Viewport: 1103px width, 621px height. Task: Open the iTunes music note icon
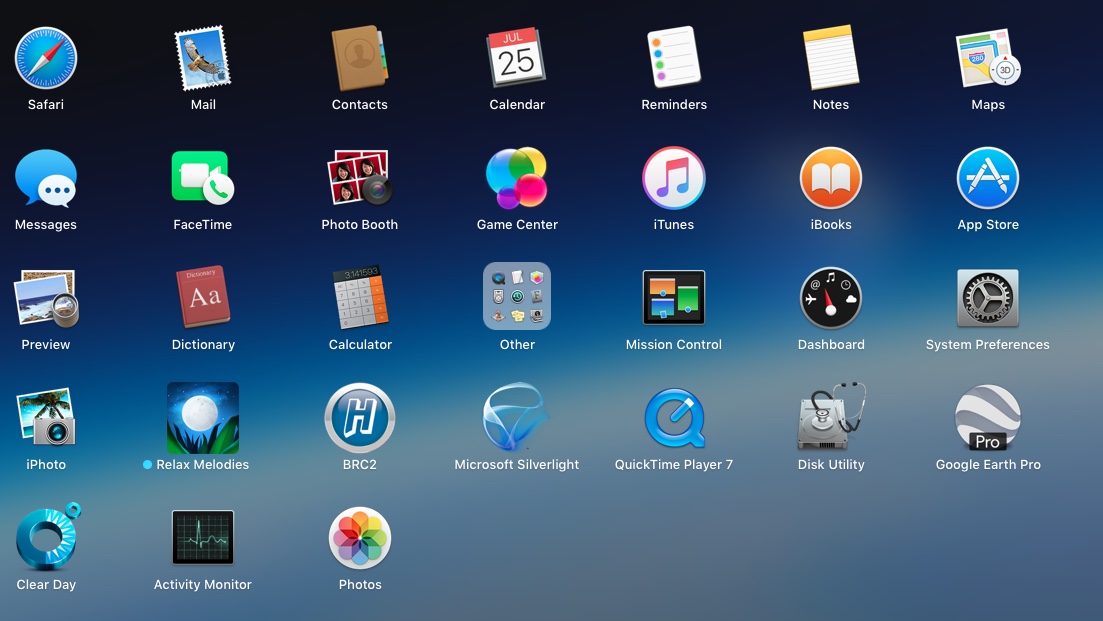tap(674, 178)
